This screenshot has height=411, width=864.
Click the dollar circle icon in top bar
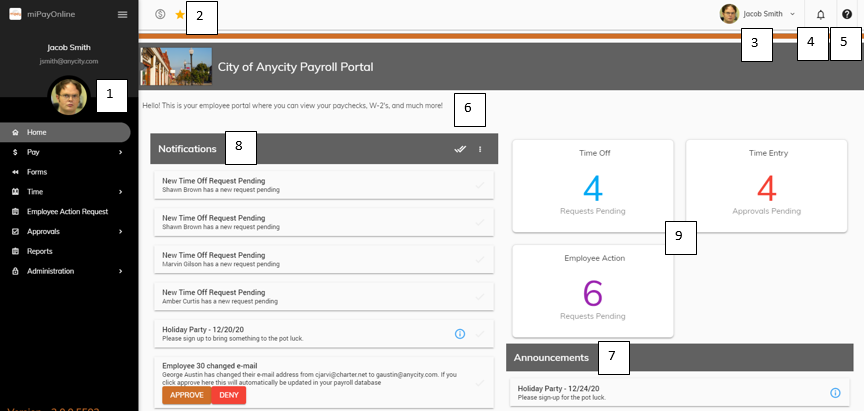[161, 15]
